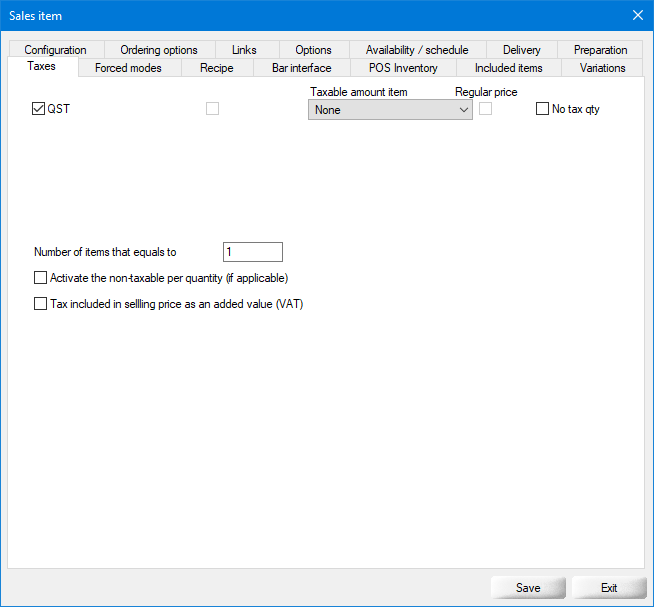Select the Options tab
Screen dimensions: 654x607
[x=313, y=50]
